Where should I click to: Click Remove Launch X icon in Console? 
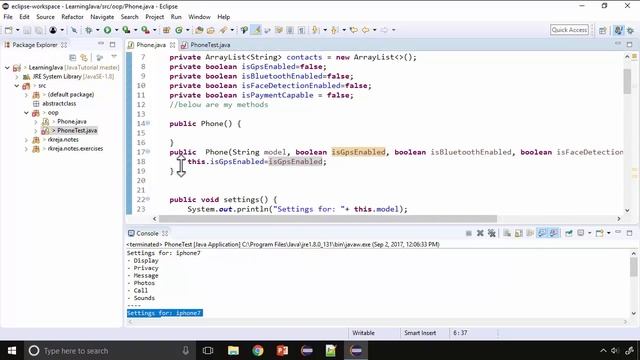click(480, 233)
